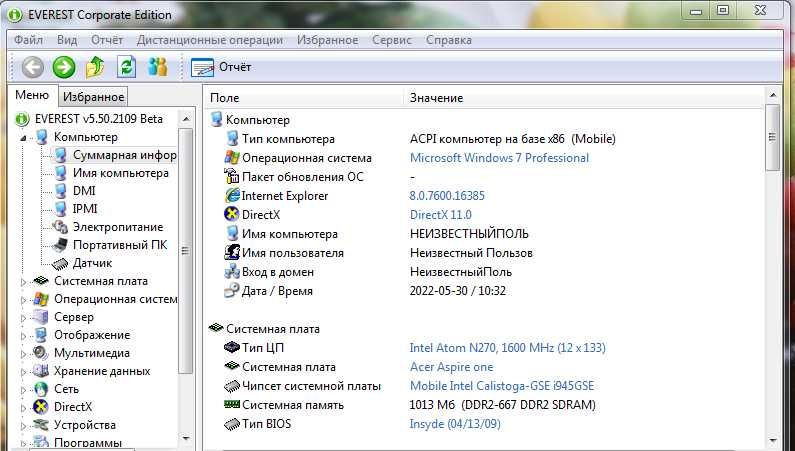
Task: Select Суммарная информация tree item
Action: click(125, 155)
